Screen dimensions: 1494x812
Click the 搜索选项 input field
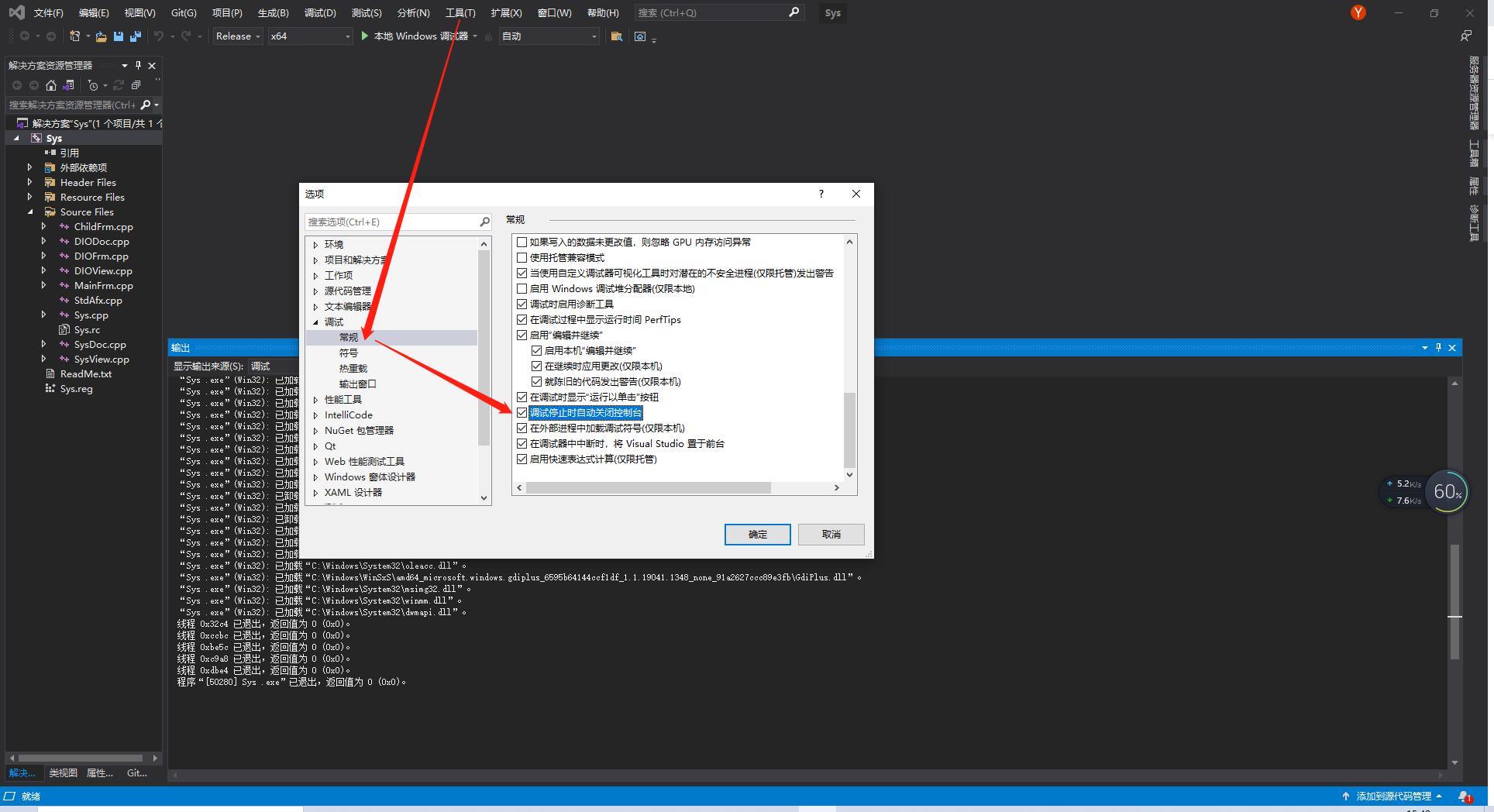(391, 222)
